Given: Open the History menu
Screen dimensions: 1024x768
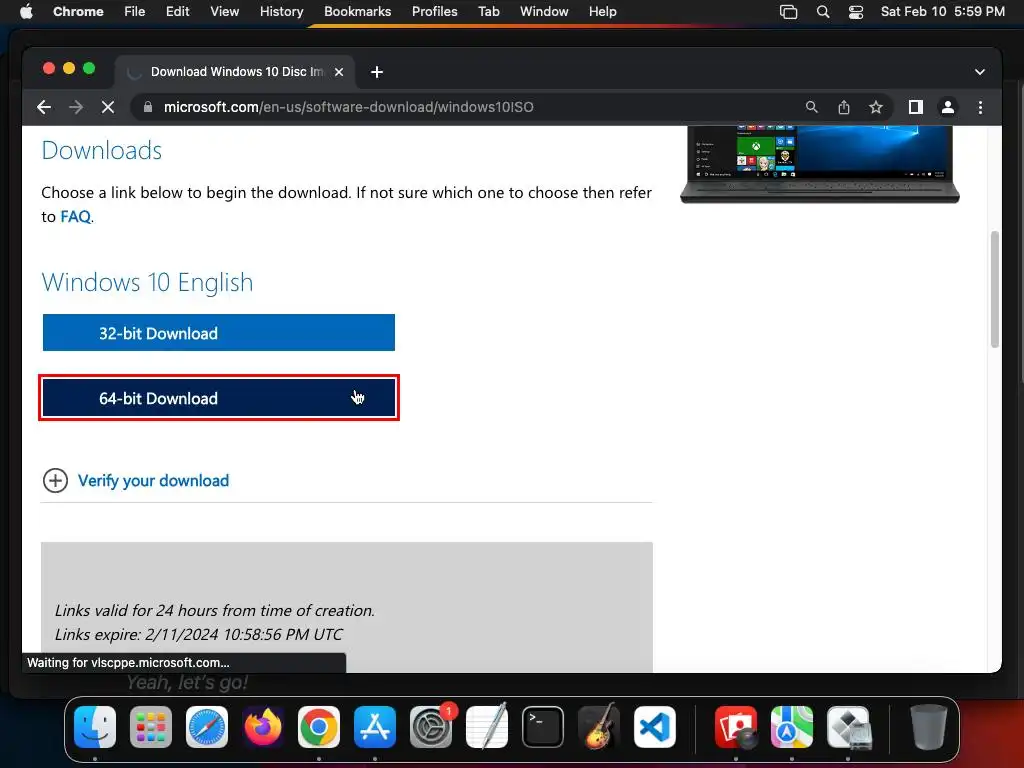Looking at the screenshot, I should (x=281, y=12).
